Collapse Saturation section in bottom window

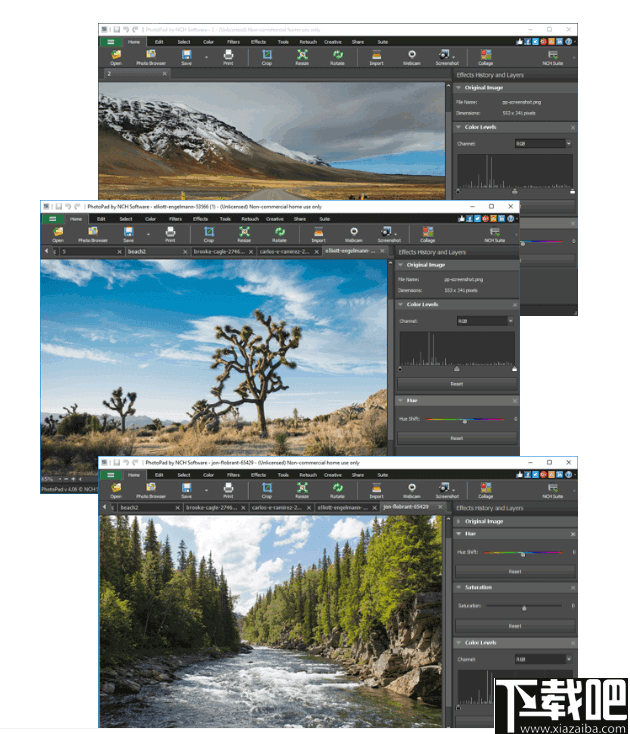pos(459,587)
